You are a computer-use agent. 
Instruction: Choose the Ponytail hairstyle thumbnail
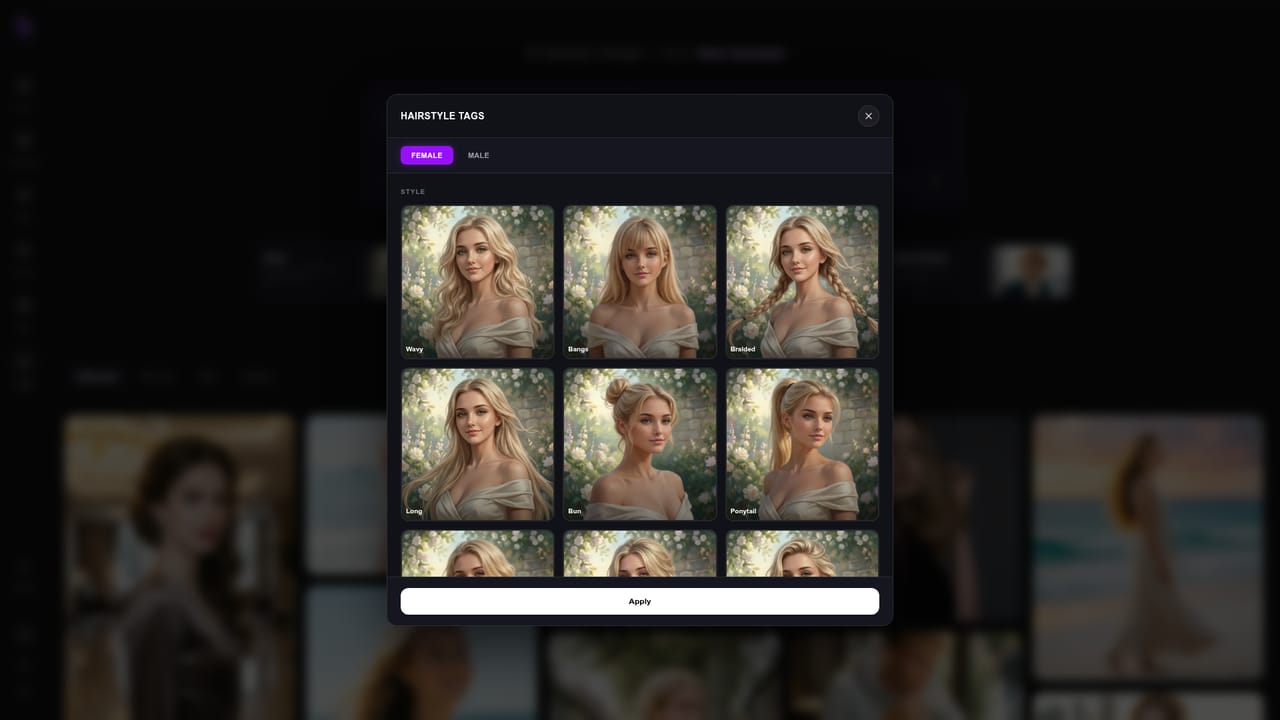(x=802, y=444)
